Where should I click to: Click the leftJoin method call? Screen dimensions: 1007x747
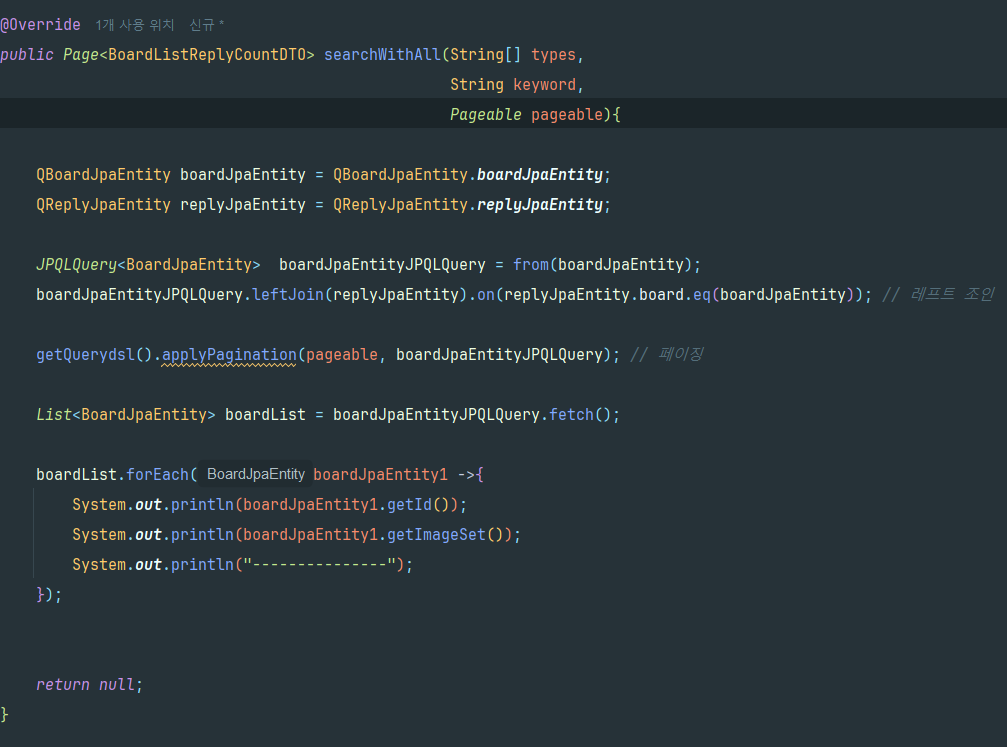pyautogui.click(x=288, y=294)
